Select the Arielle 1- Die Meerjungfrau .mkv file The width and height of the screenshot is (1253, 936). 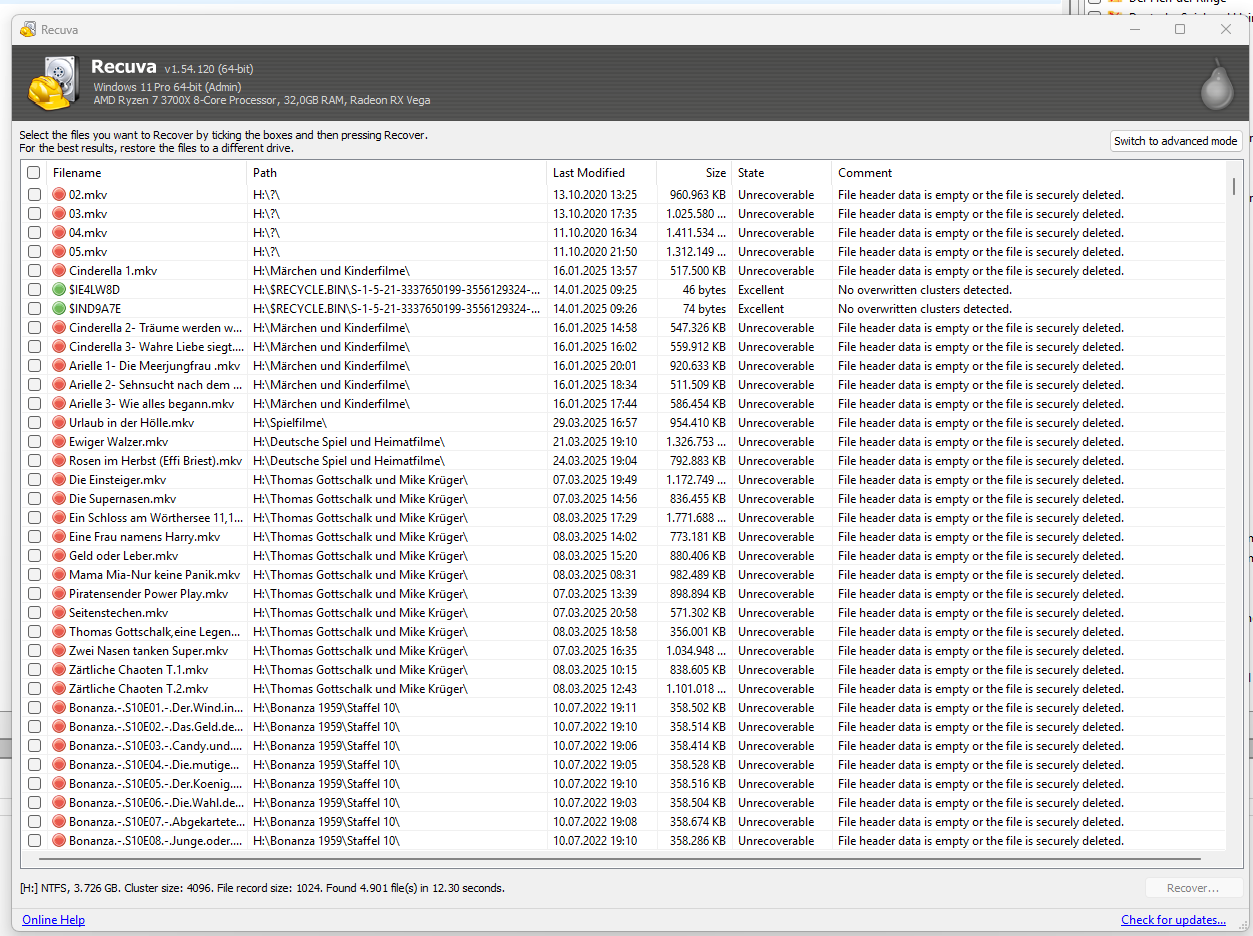(155, 366)
